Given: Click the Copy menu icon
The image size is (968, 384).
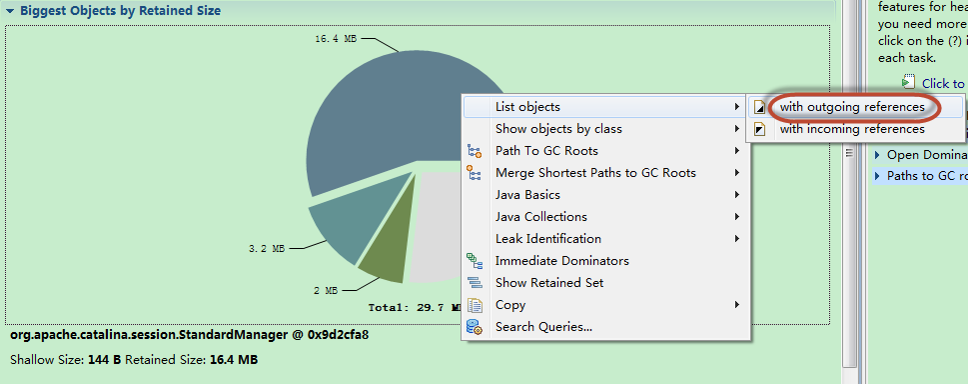Looking at the screenshot, I should click(x=474, y=305).
